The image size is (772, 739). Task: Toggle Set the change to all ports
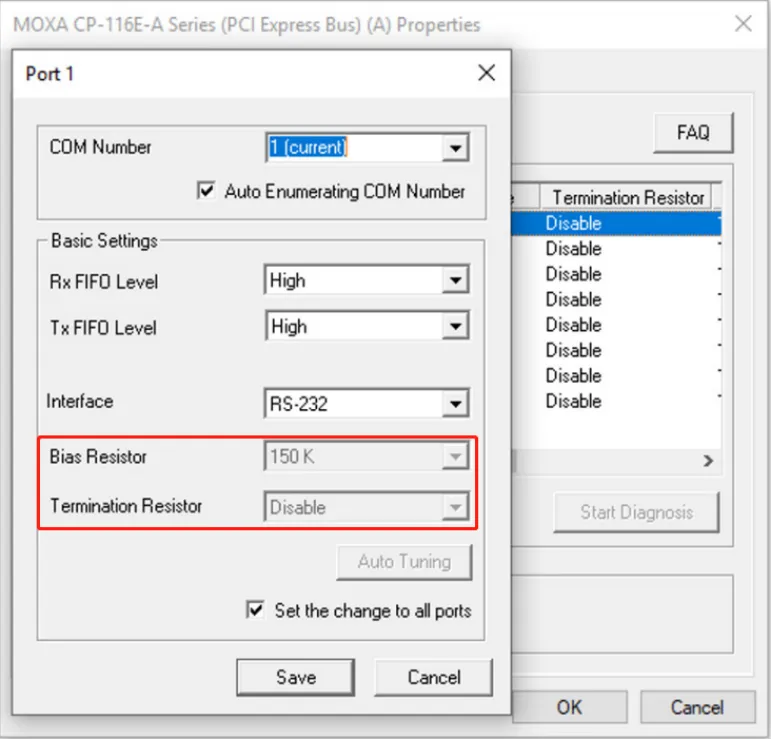[x=257, y=609]
